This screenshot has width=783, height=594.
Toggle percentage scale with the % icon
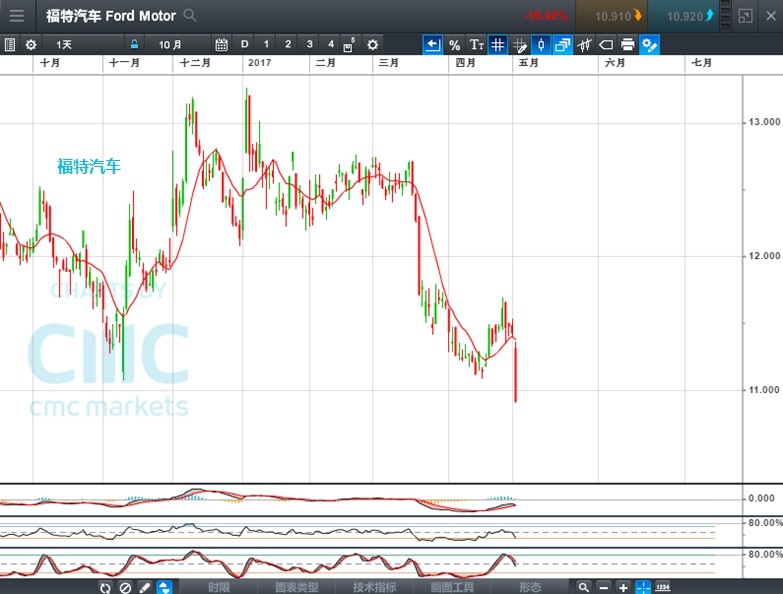click(454, 45)
